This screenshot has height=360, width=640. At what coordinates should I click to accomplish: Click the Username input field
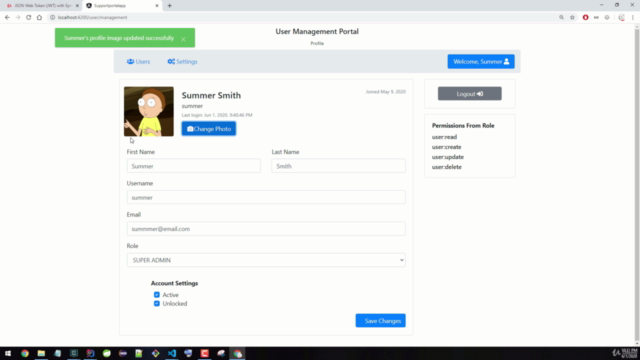coord(266,198)
